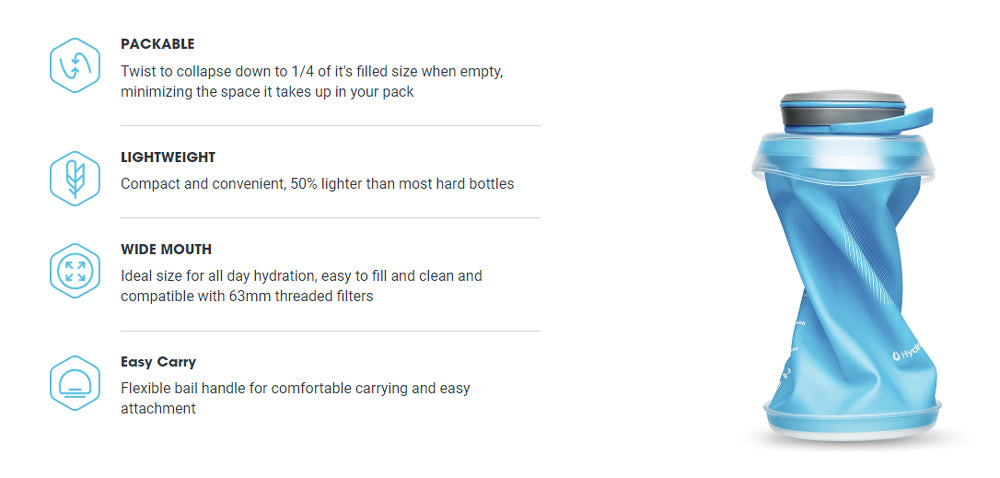Select the WIDE MOUTH heading
The height and width of the screenshot is (478, 1000).
[166, 249]
